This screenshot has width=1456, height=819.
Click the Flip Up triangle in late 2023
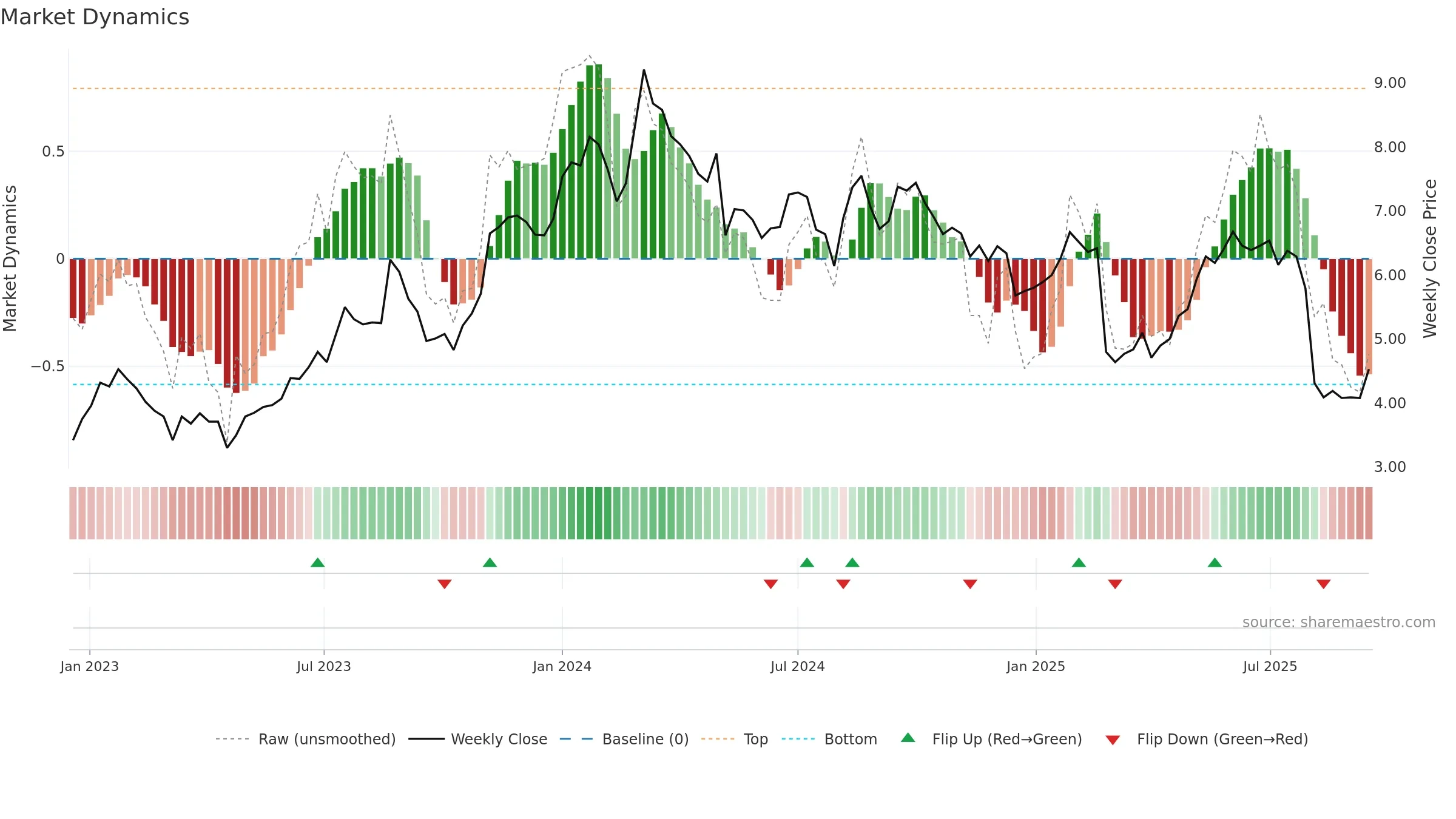pyautogui.click(x=490, y=562)
